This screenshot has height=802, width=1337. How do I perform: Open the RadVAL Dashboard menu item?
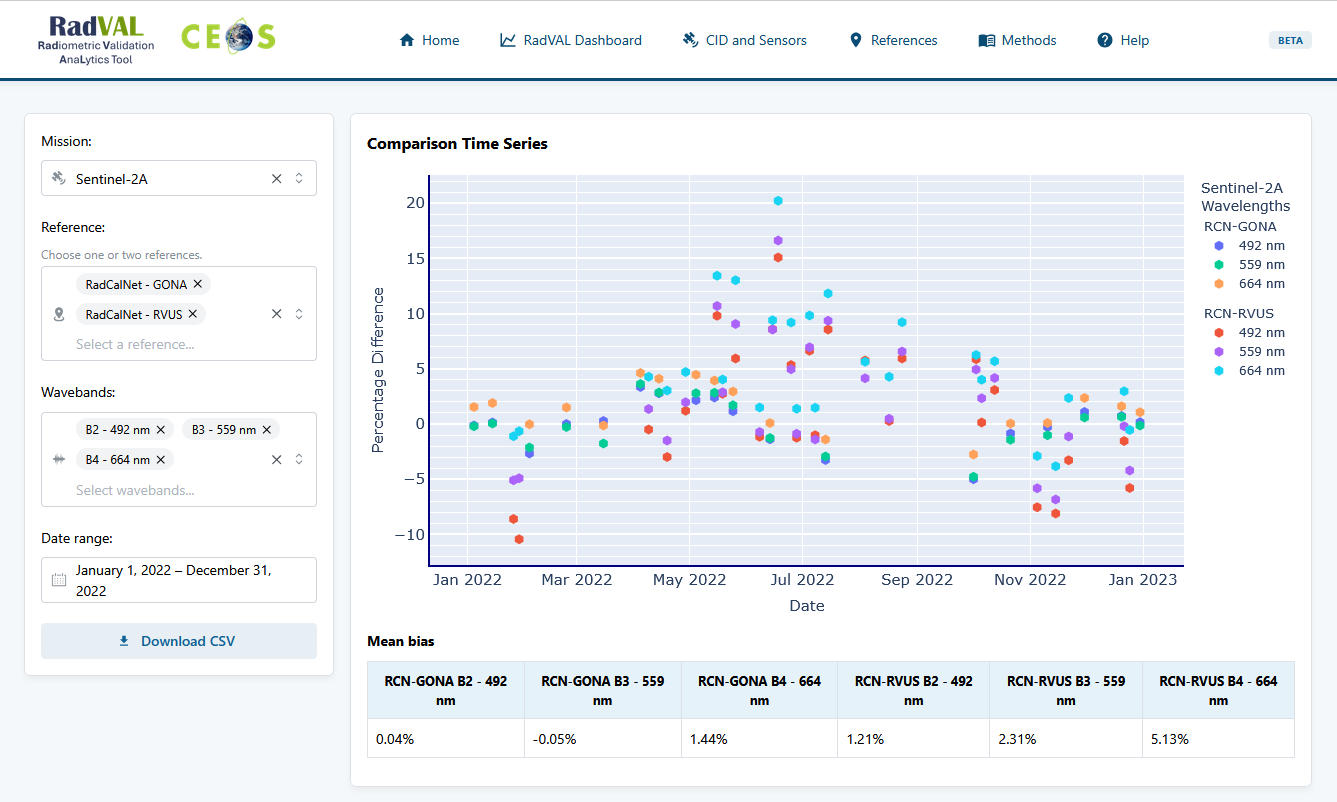point(571,41)
